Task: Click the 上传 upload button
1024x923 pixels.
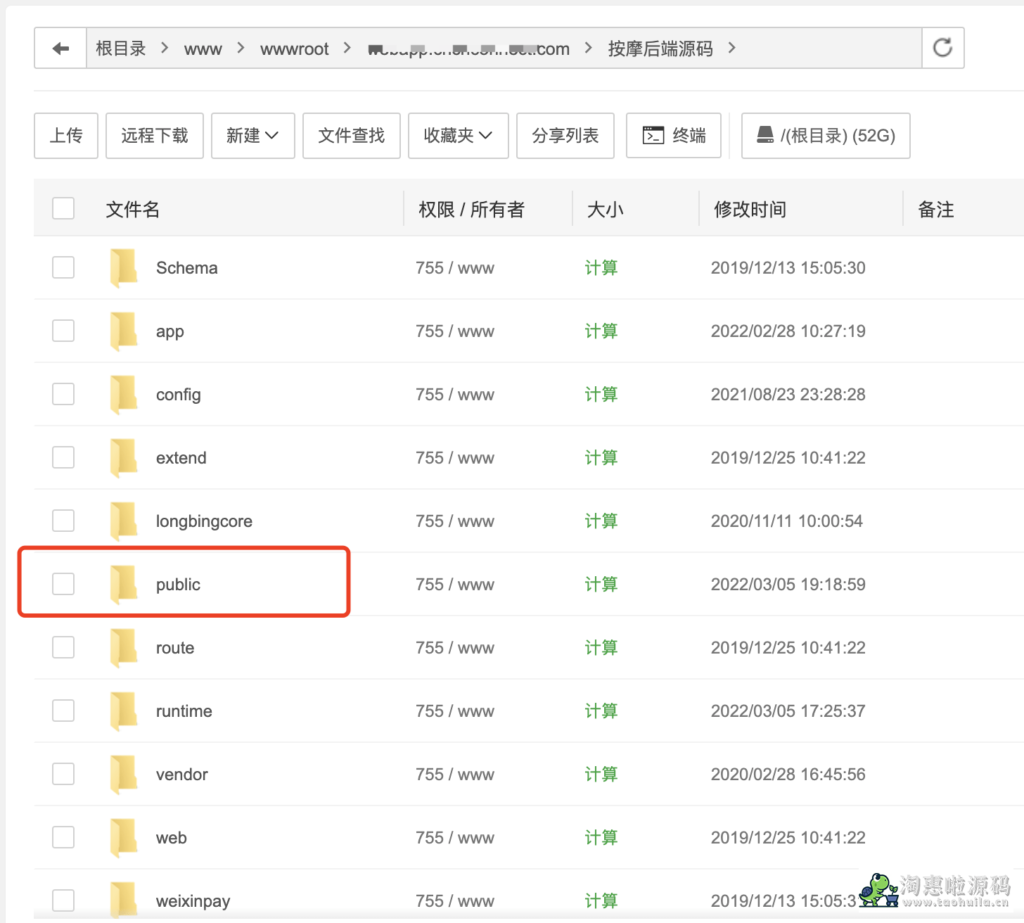Action: [x=66, y=135]
